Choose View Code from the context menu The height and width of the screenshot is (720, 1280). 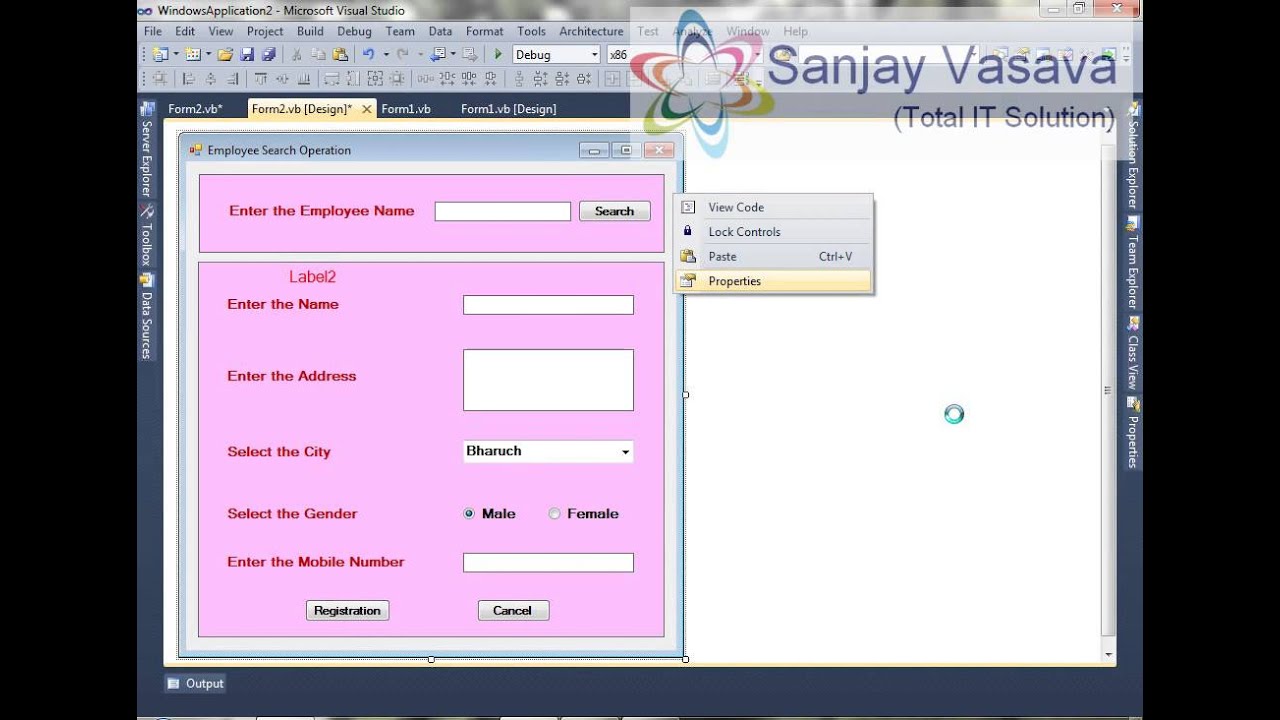[774, 207]
